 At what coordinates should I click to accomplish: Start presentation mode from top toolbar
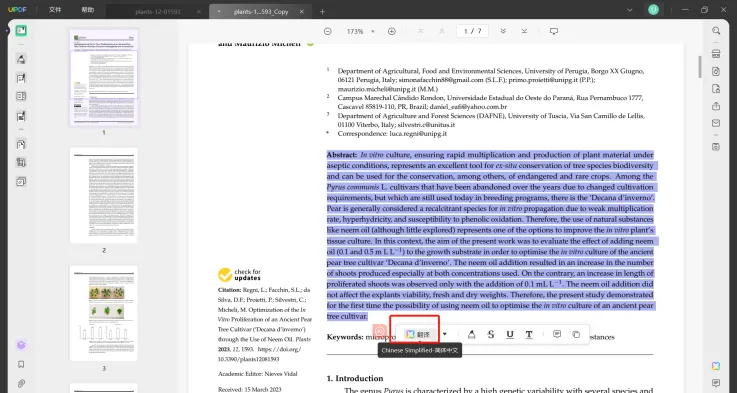(x=554, y=31)
